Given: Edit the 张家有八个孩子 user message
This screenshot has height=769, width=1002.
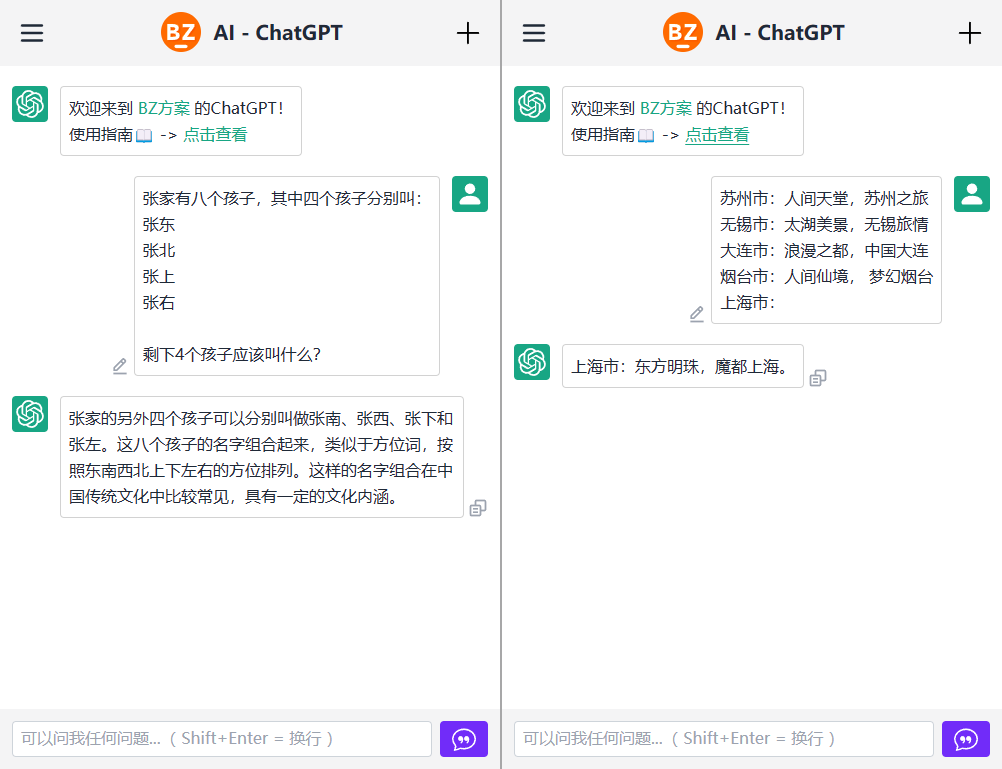Looking at the screenshot, I should [119, 366].
